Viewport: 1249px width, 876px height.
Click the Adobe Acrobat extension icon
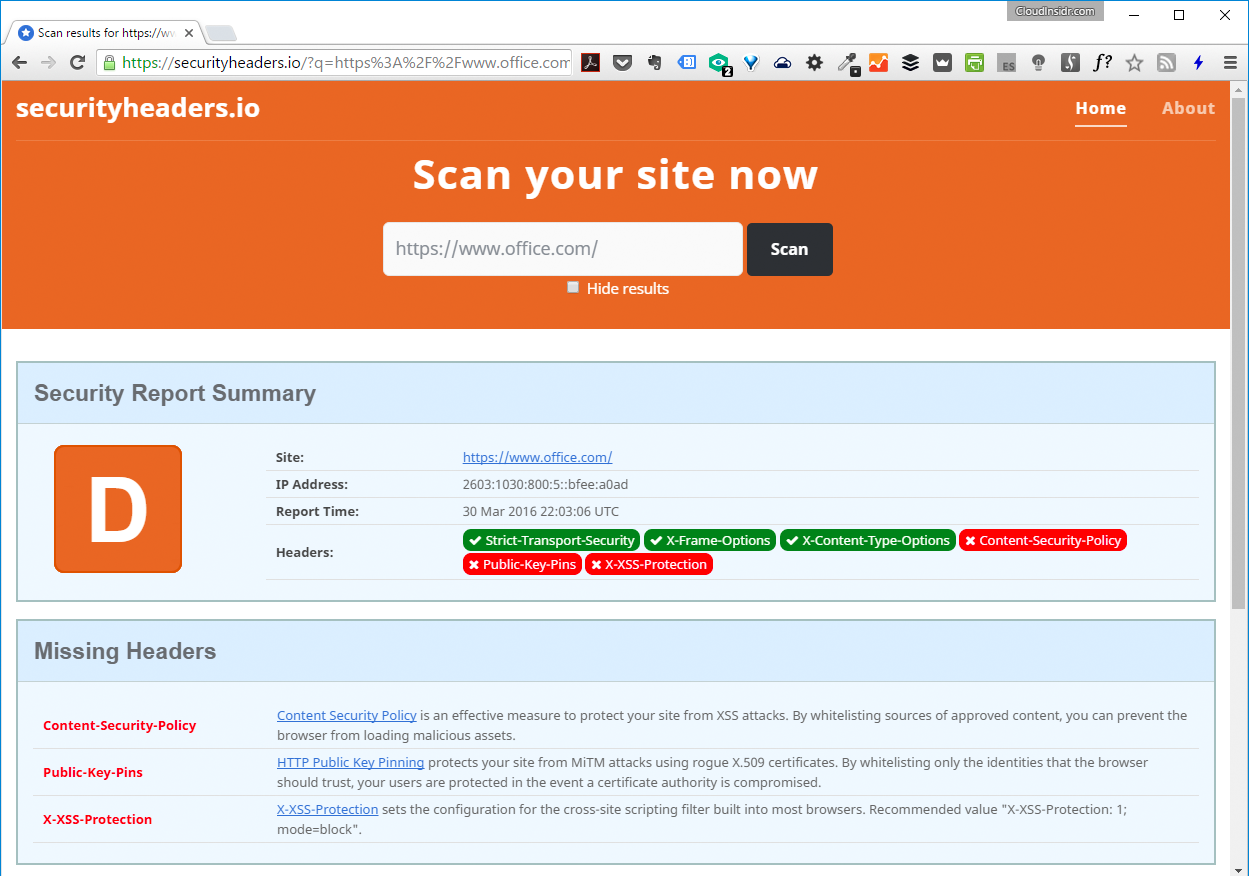[x=591, y=63]
